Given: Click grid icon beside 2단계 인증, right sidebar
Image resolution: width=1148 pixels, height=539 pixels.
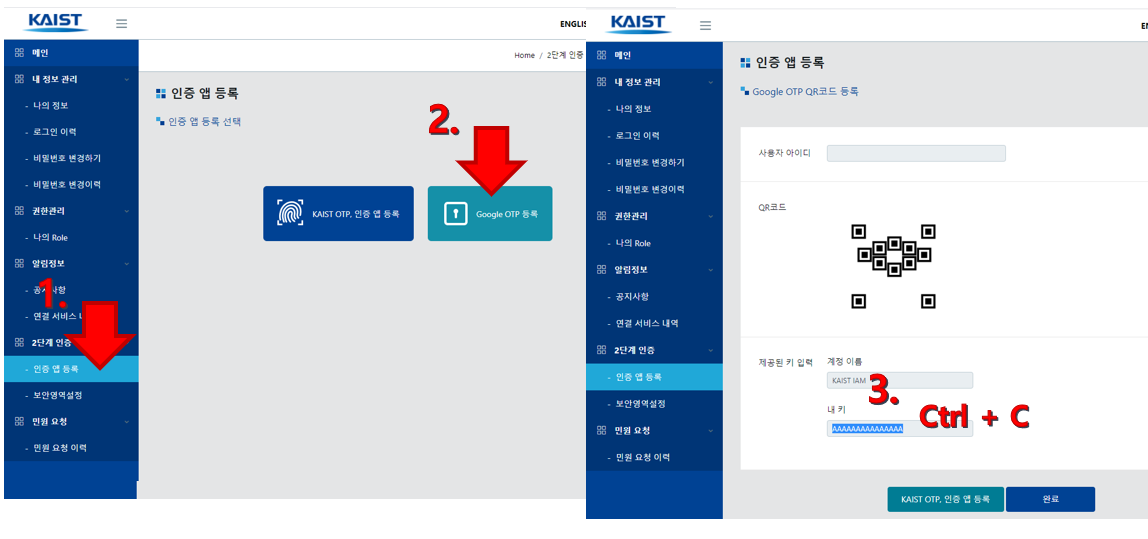Looking at the screenshot, I should [602, 350].
